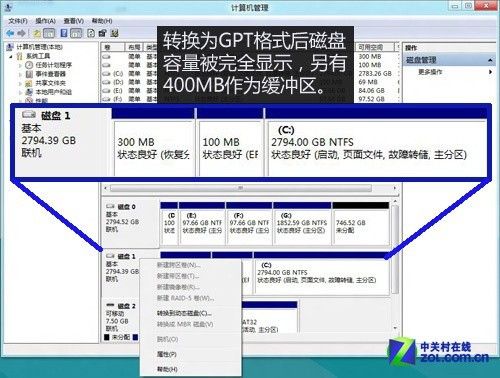Click the 磁盘 0 hard-disk icon

pyautogui.click(x=110, y=206)
